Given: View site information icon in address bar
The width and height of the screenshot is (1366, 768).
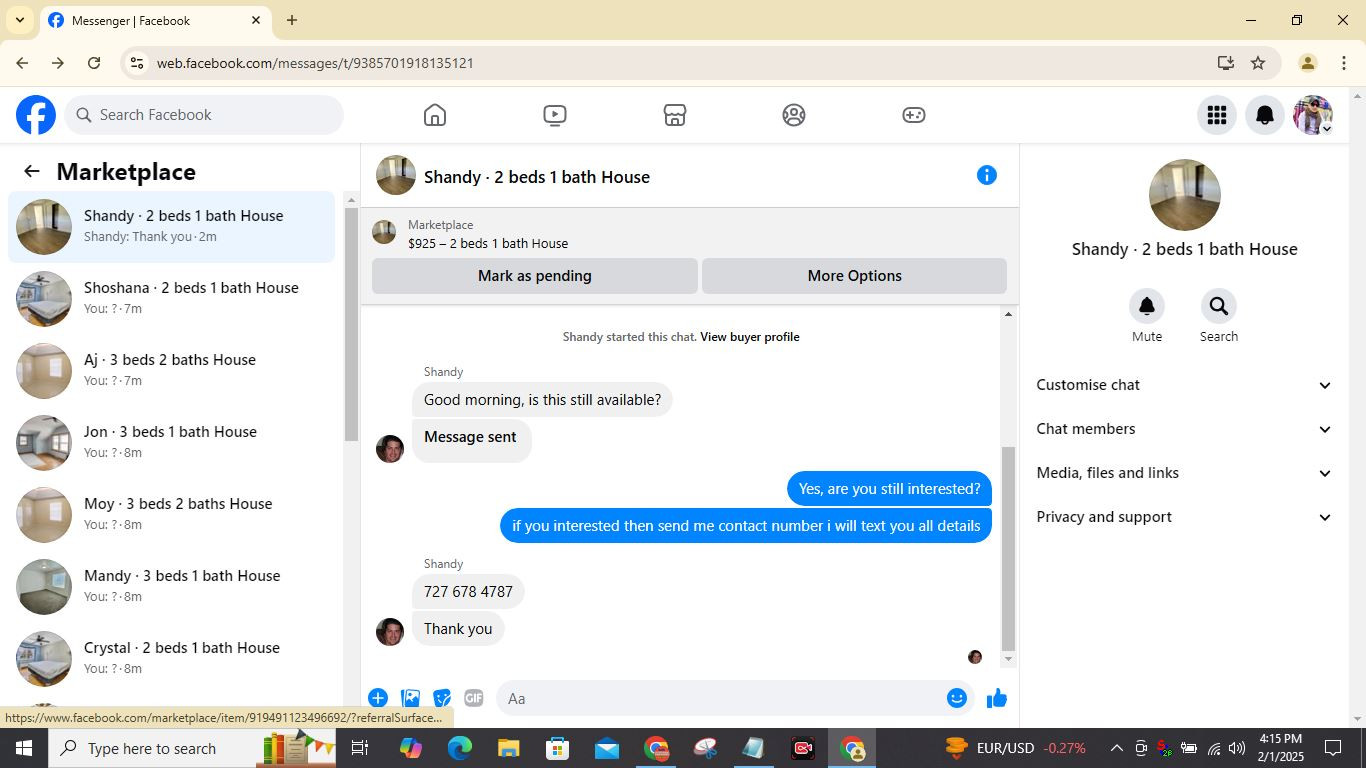Looking at the screenshot, I should pyautogui.click(x=137, y=63).
